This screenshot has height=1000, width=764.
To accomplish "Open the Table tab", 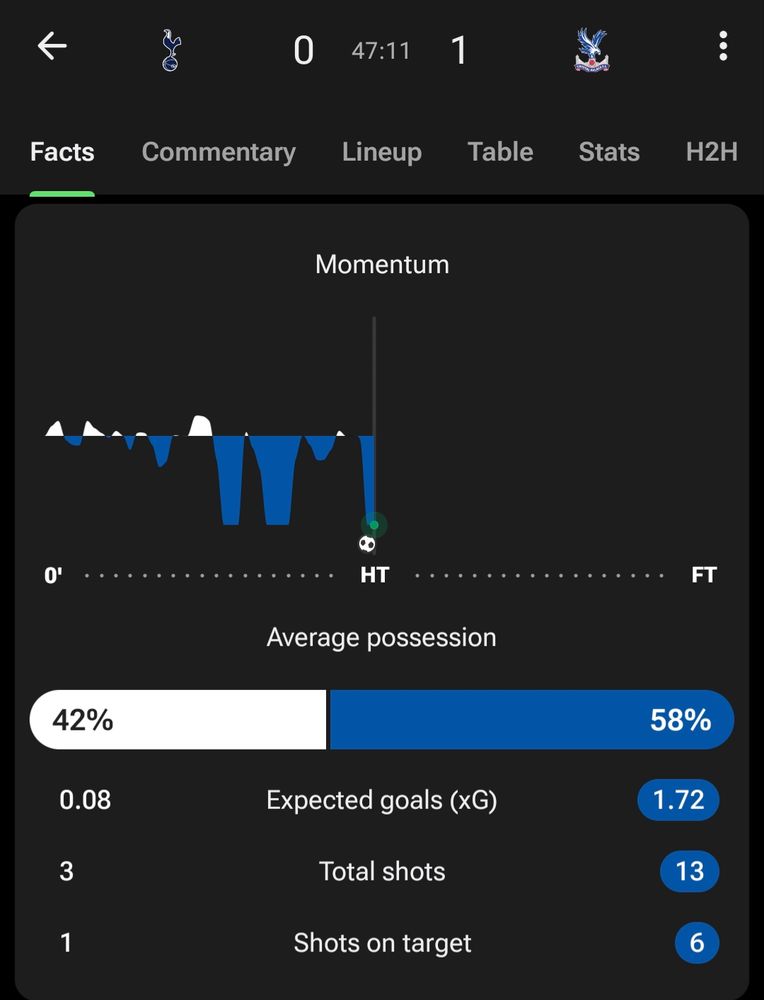I will (500, 152).
